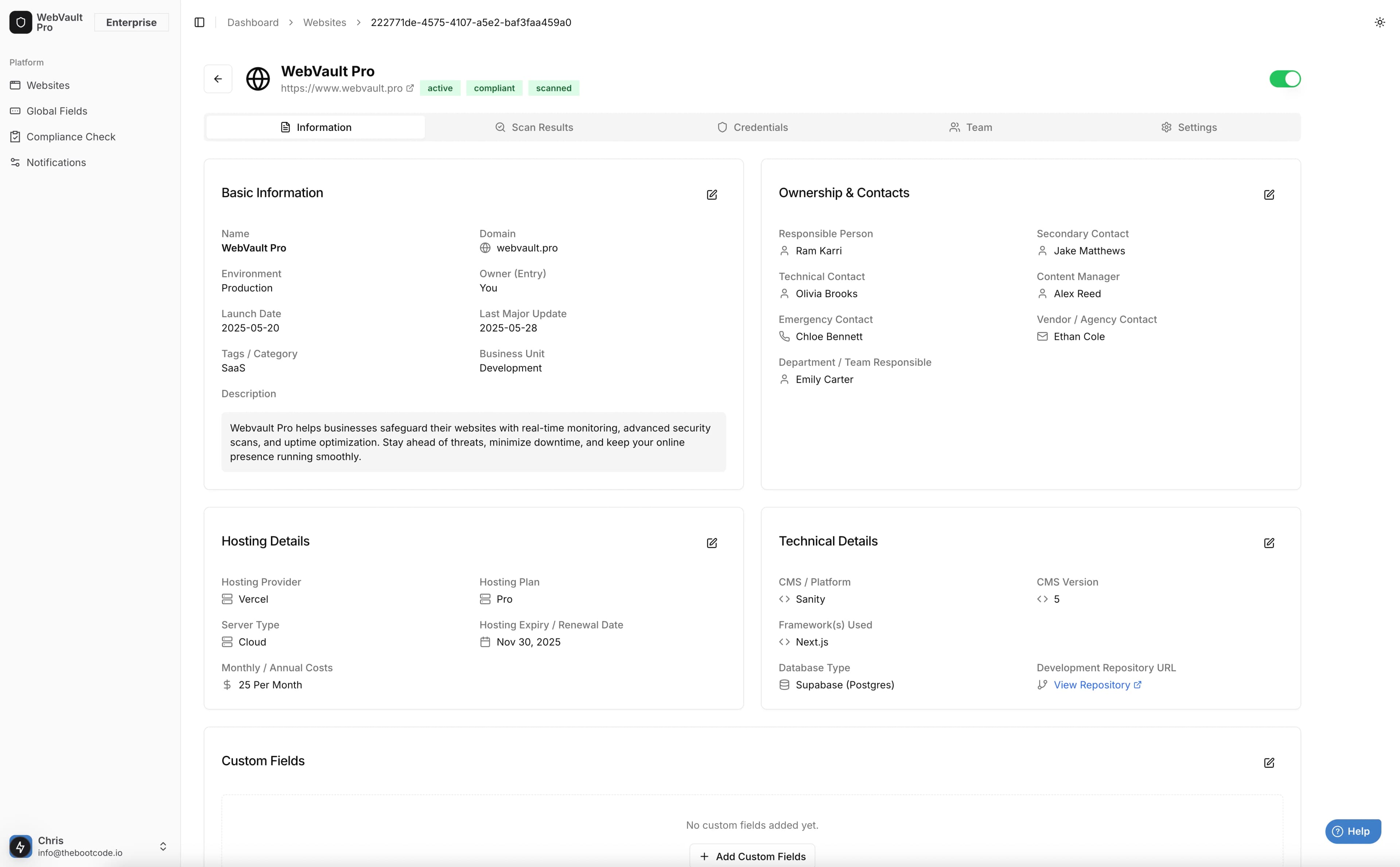Open the Help button

(x=1353, y=831)
